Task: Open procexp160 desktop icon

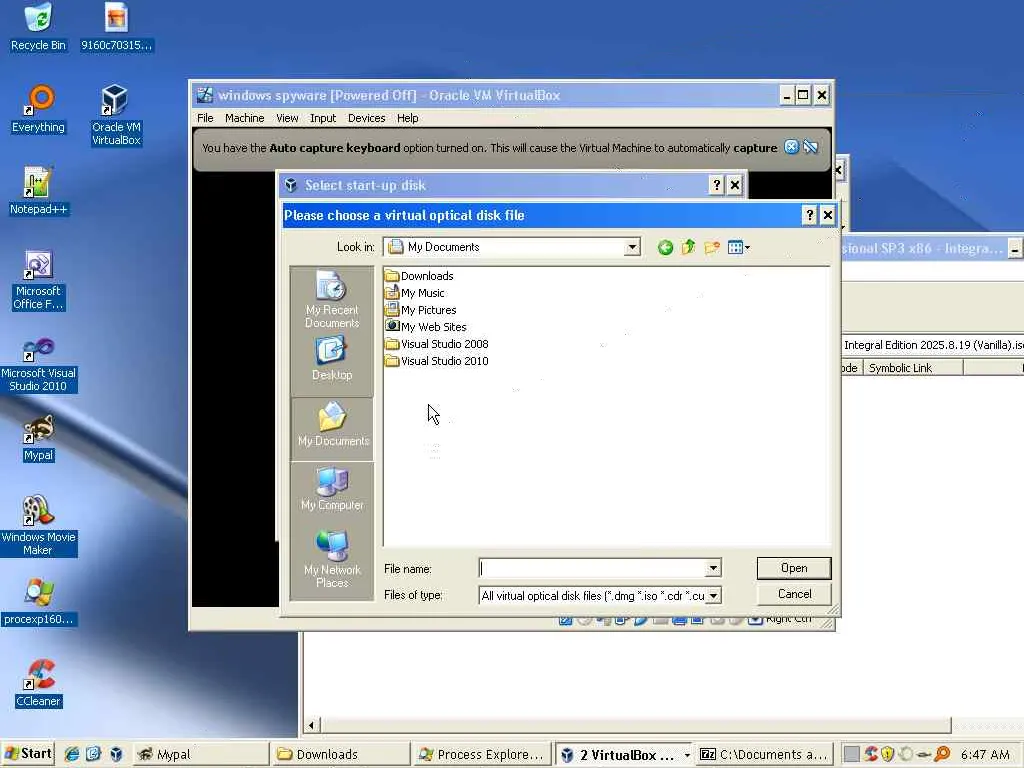Action: (38, 602)
